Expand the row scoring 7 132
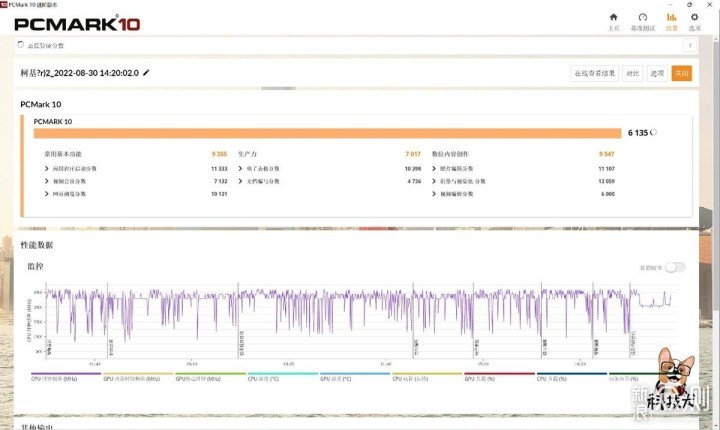 point(46,181)
